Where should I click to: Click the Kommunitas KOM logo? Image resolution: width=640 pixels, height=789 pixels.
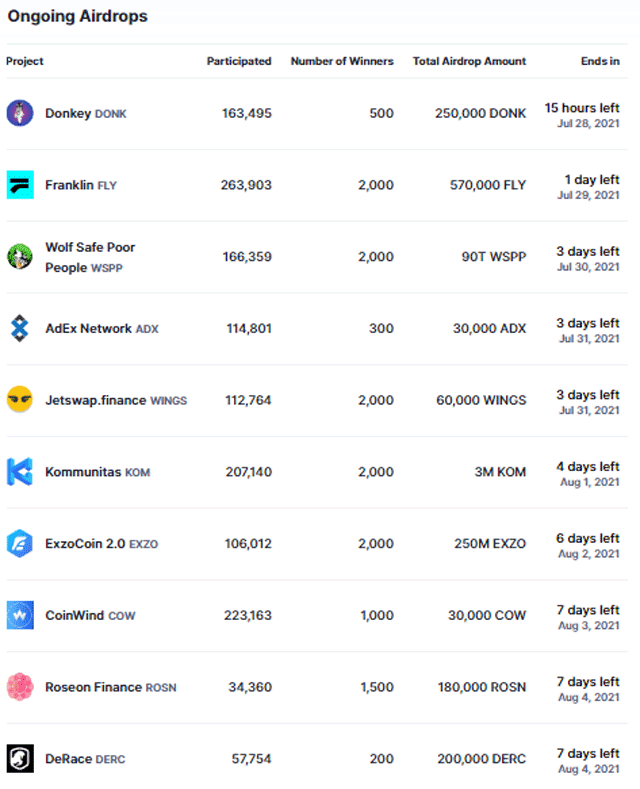pyautogui.click(x=20, y=471)
